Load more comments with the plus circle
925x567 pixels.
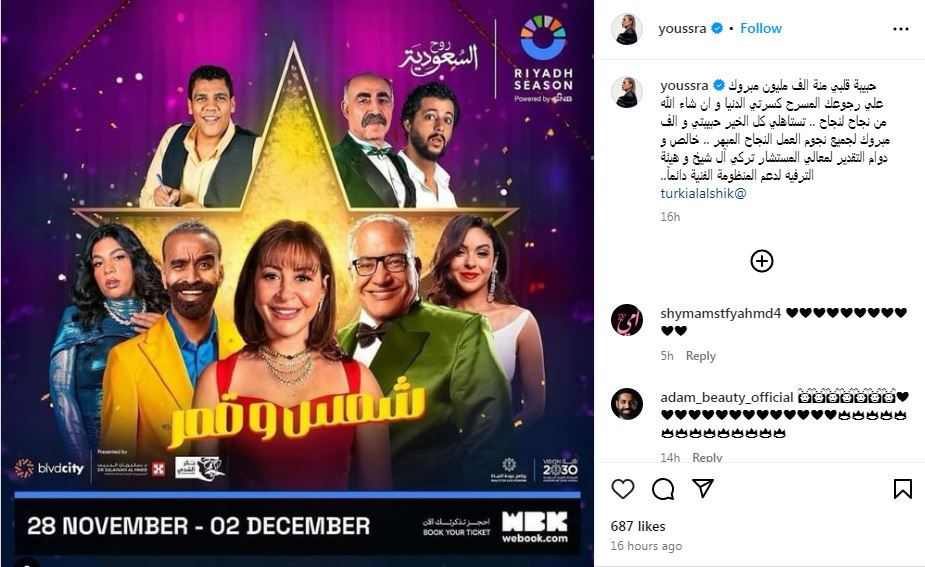(762, 261)
